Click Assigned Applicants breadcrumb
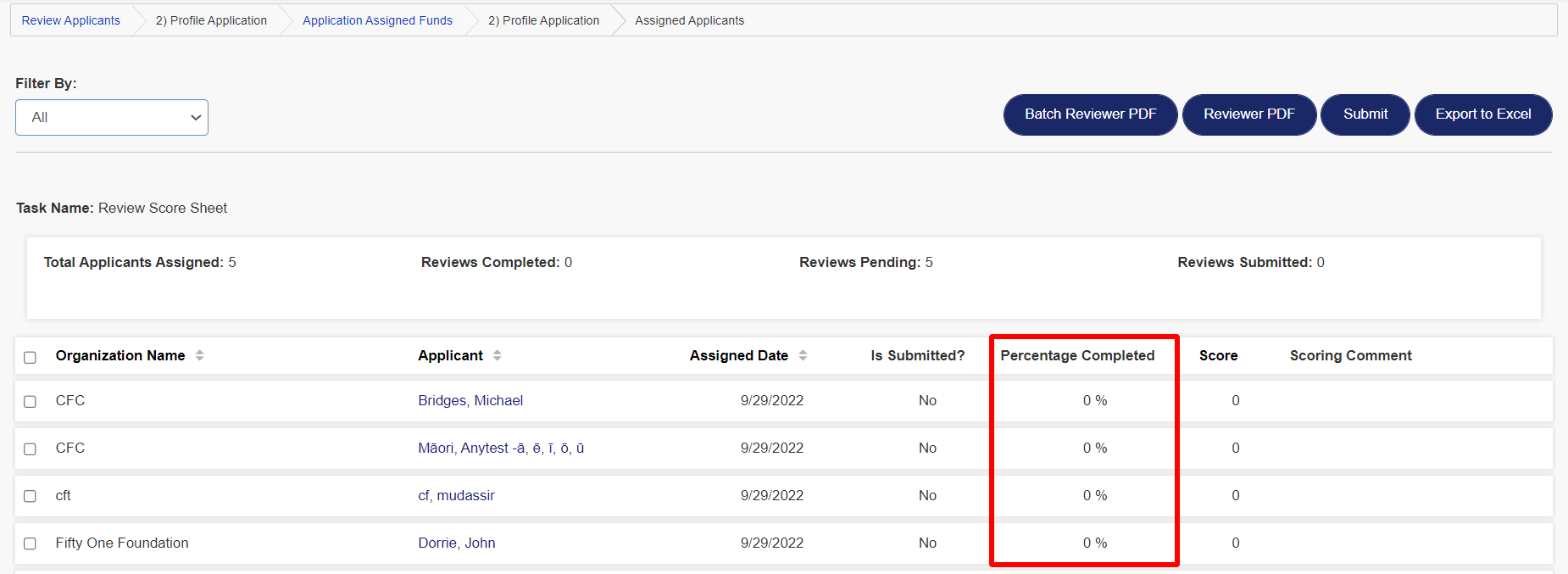1568x574 pixels. click(x=689, y=20)
